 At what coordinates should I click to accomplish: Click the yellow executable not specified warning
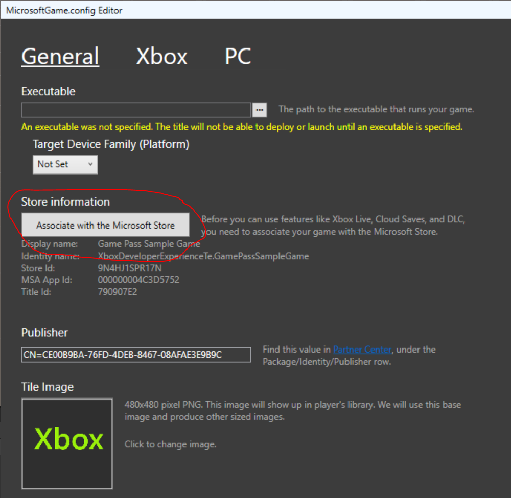coord(242,127)
